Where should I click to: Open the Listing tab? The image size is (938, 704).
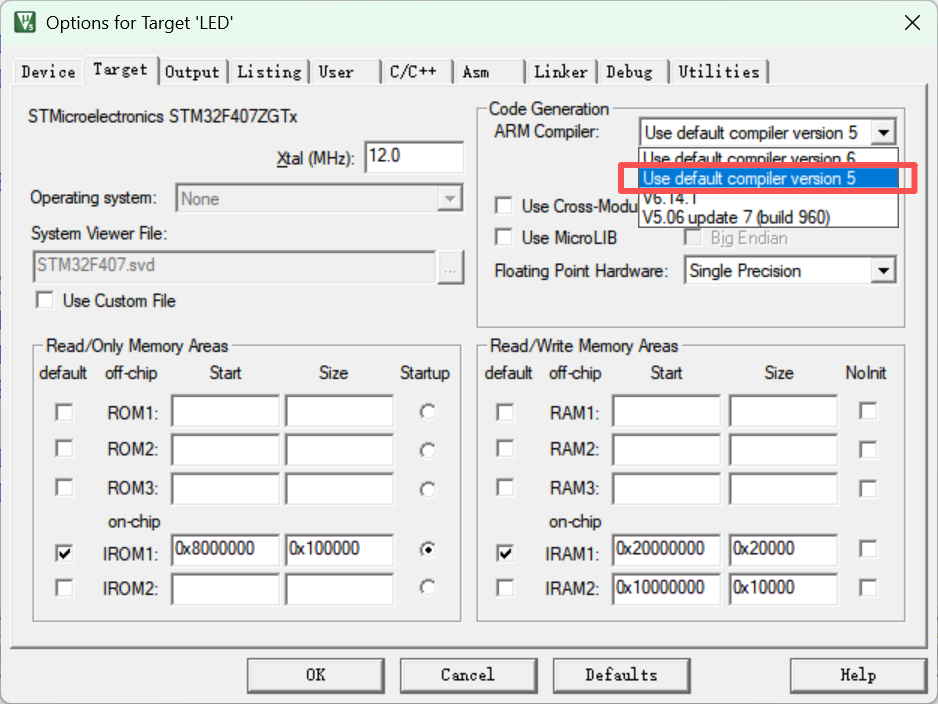coord(269,72)
